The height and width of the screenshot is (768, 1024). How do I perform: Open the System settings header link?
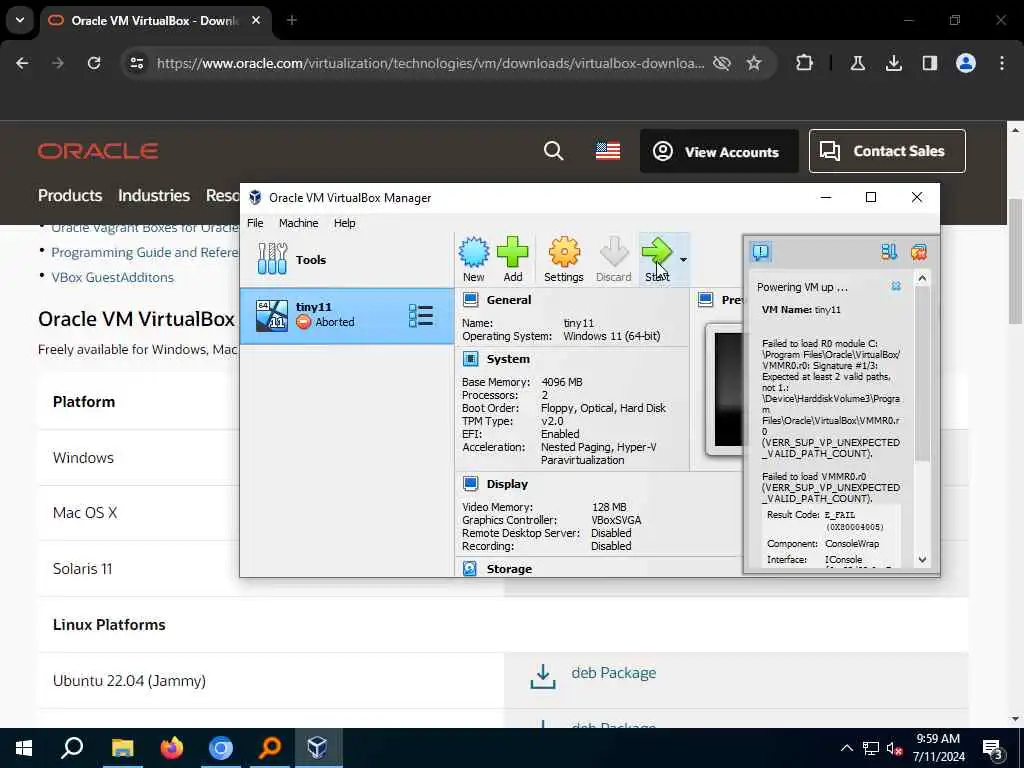coord(508,359)
